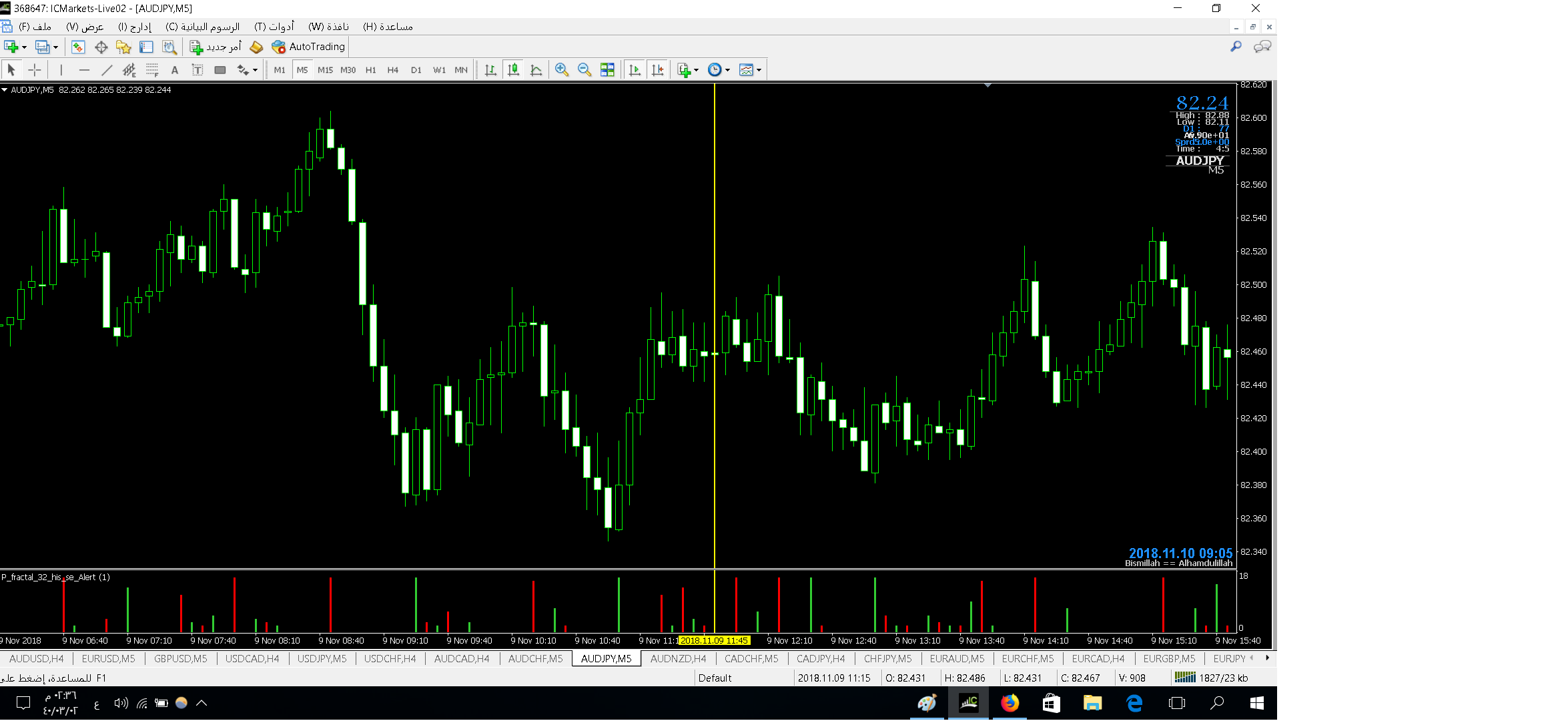Click the zoom in magnifier icon
1568x721 pixels.
562,70
